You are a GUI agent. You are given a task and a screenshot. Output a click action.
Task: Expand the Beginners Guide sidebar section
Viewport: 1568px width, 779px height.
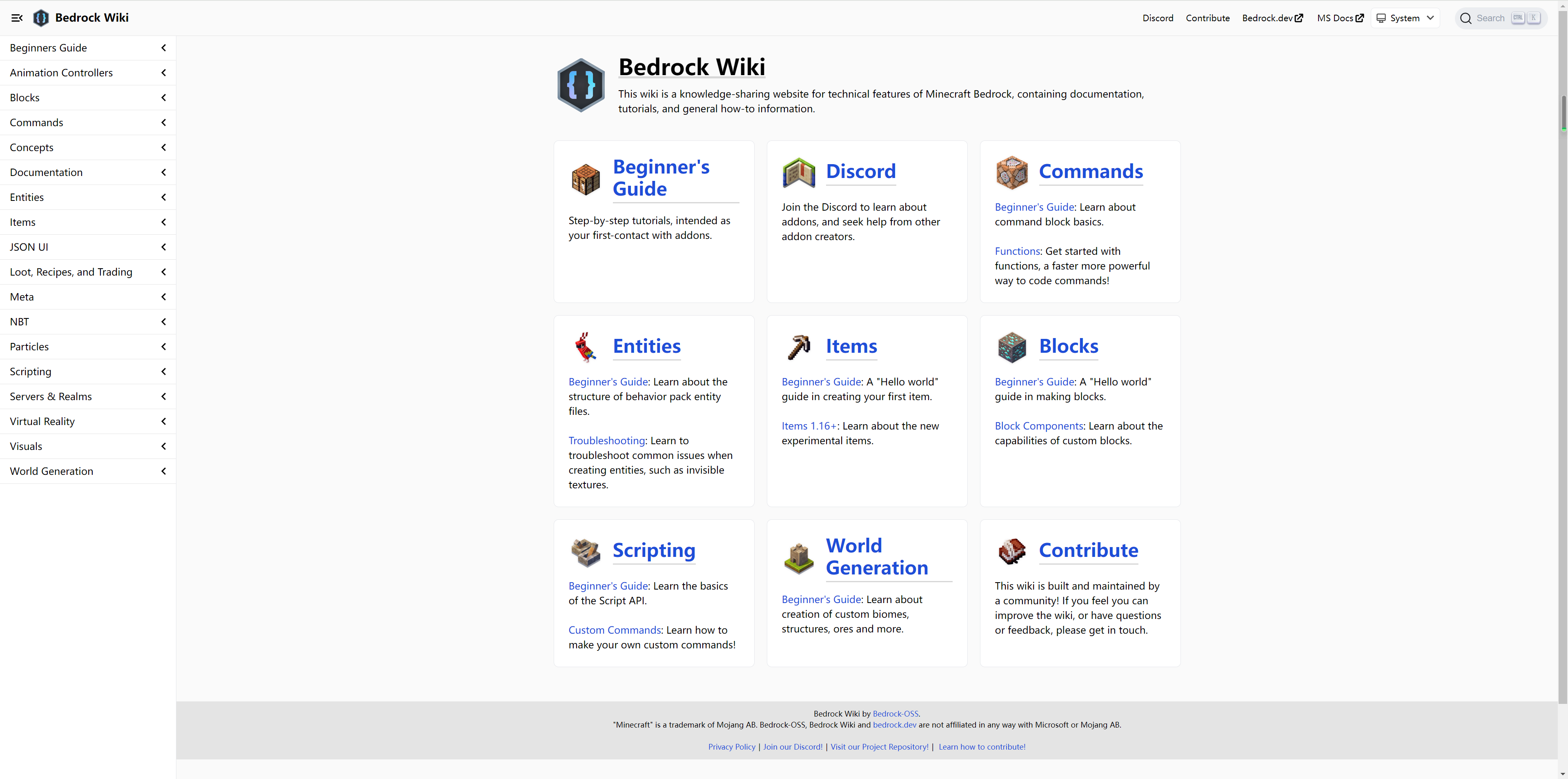coord(88,47)
